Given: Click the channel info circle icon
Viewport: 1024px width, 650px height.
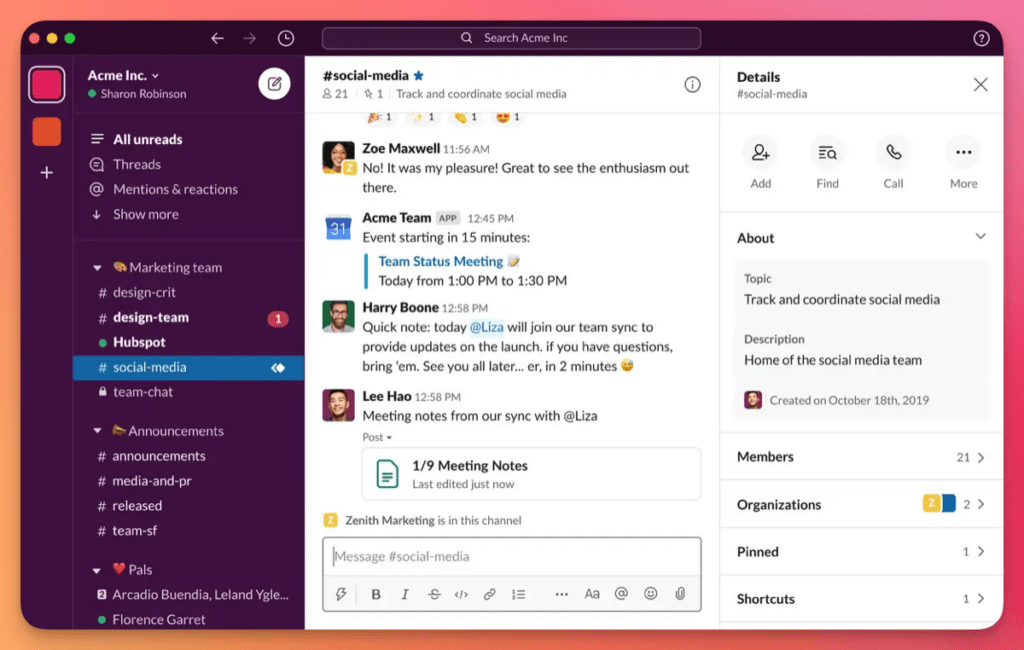Looking at the screenshot, I should pyautogui.click(x=693, y=84).
